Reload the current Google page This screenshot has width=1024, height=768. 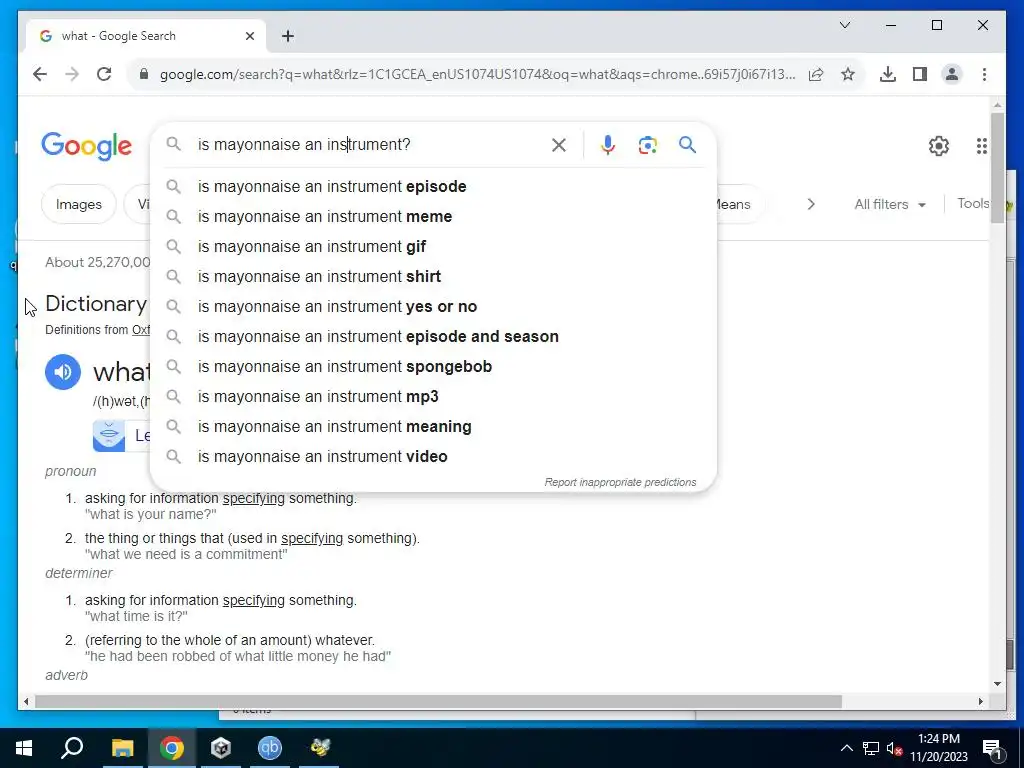point(104,74)
